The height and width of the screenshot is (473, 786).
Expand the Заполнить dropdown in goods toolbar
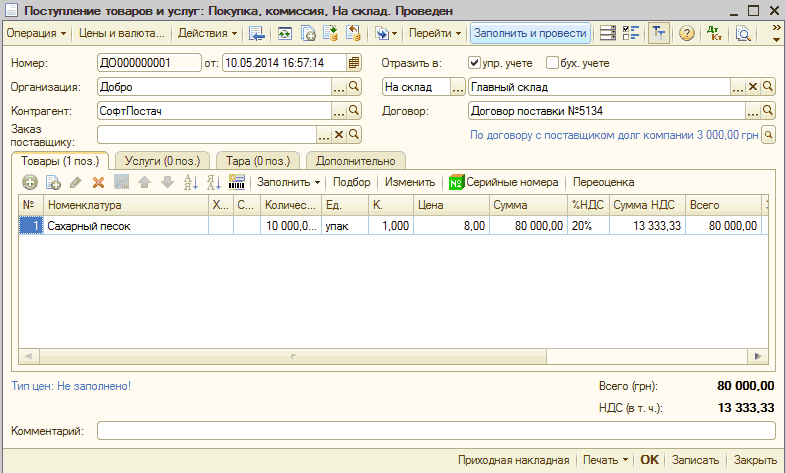point(288,182)
